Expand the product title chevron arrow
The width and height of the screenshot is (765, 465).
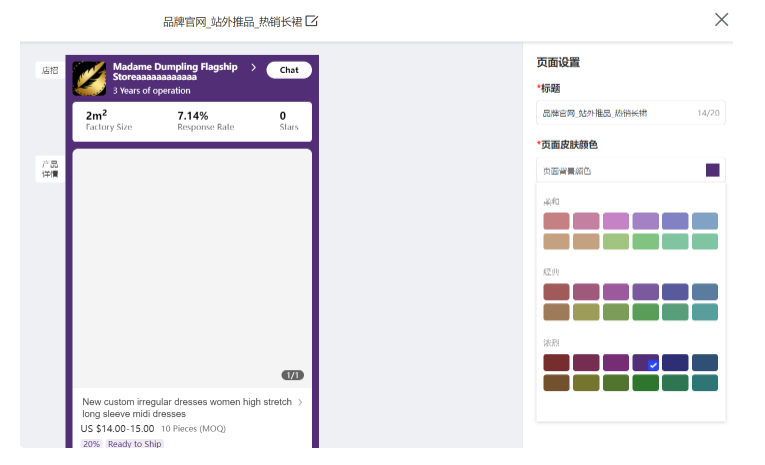[x=300, y=402]
